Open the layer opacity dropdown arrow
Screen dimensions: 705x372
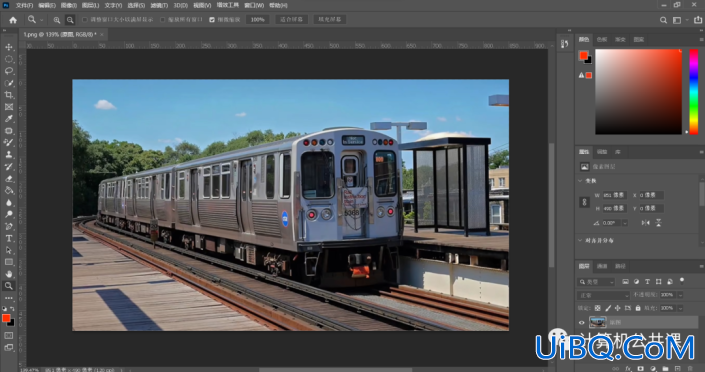click(x=680, y=295)
